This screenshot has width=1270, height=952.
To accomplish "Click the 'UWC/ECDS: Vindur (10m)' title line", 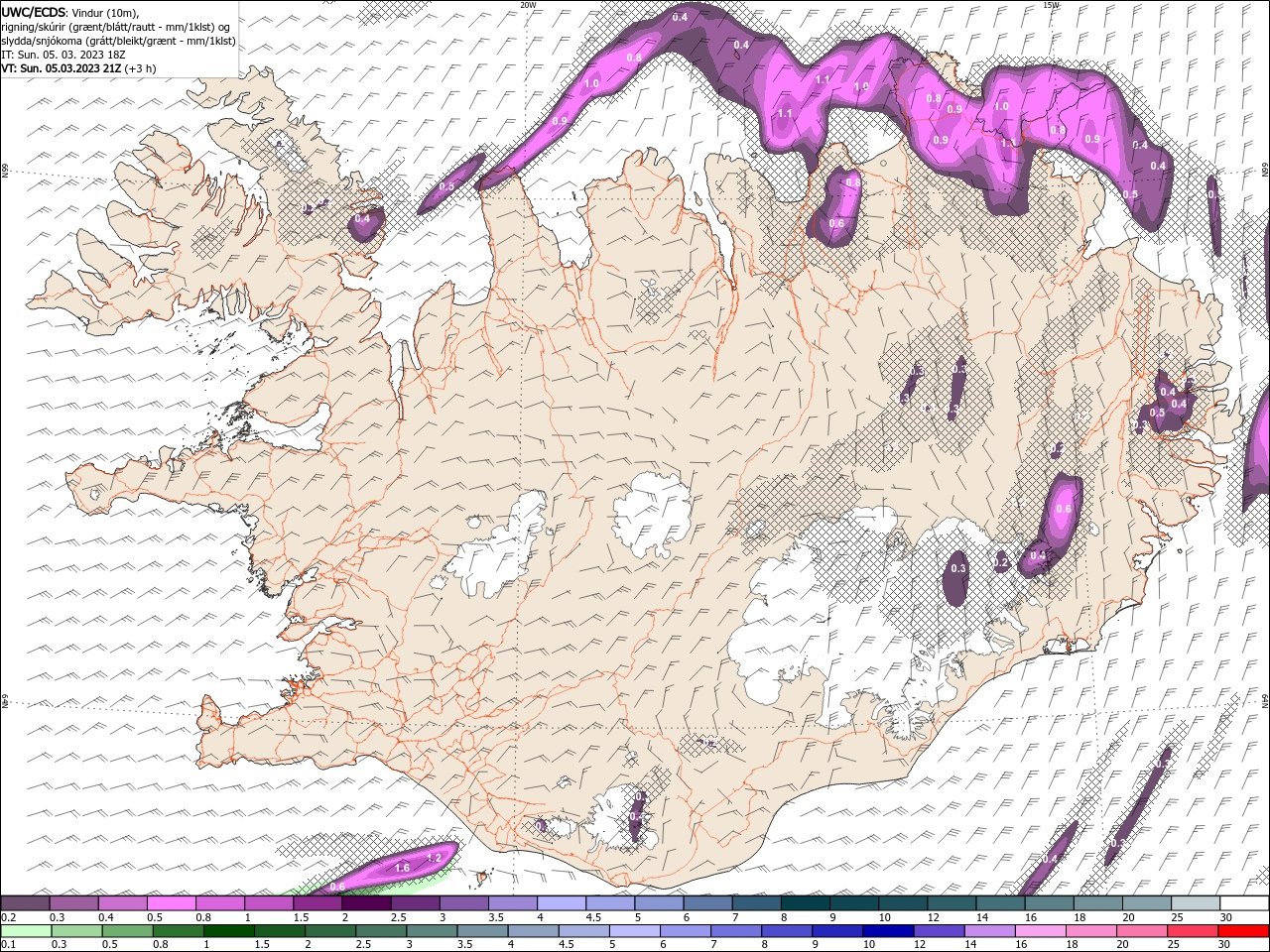I will pyautogui.click(x=70, y=12).
